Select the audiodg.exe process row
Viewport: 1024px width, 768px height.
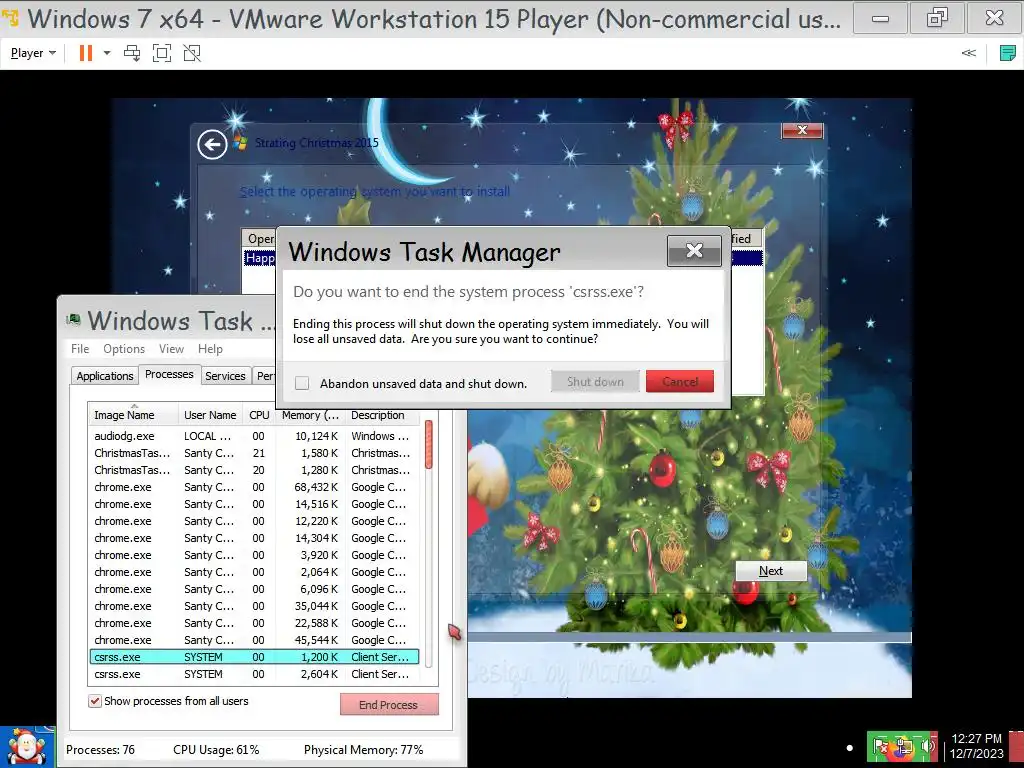tap(254, 436)
